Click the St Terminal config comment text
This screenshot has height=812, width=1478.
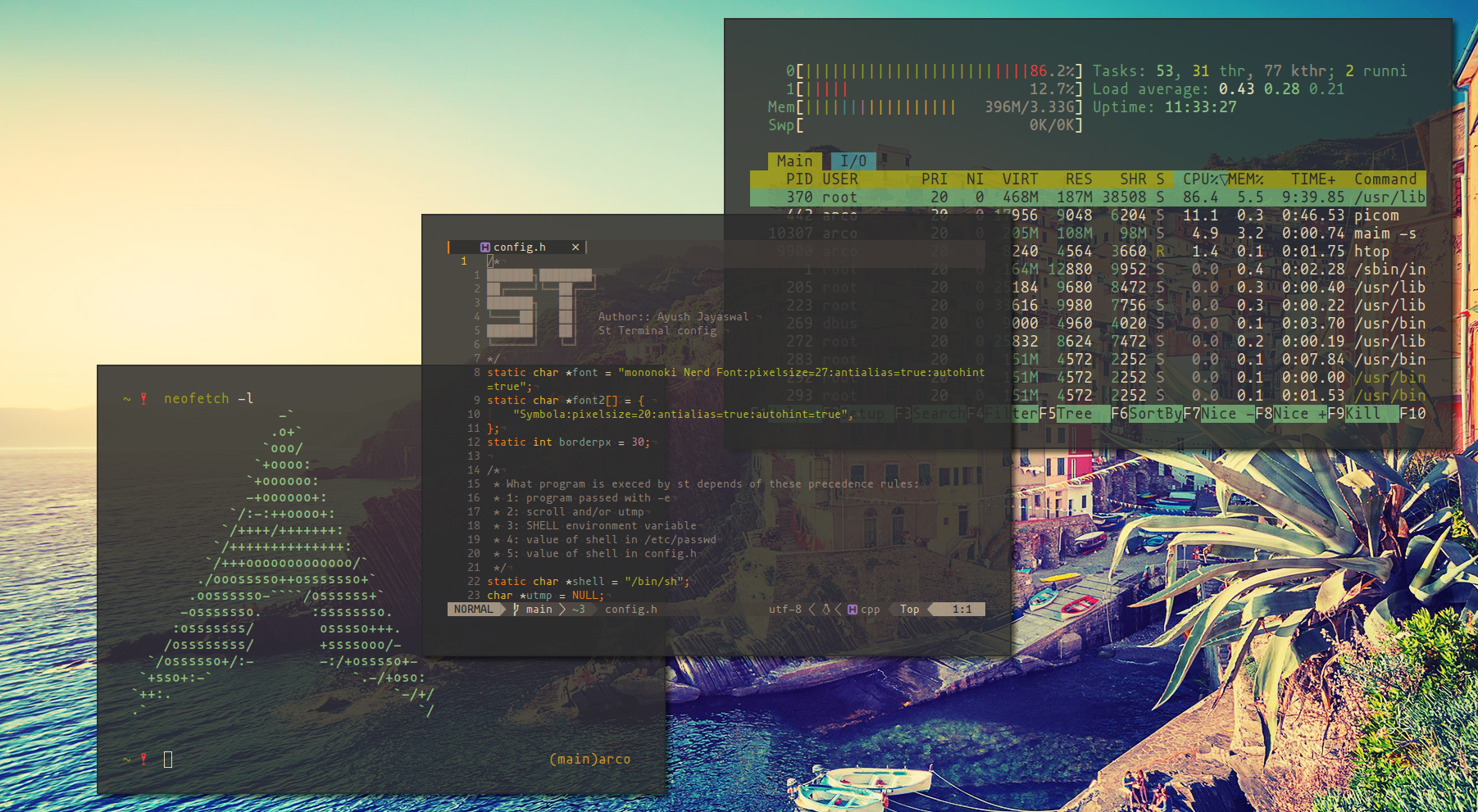pos(657,331)
